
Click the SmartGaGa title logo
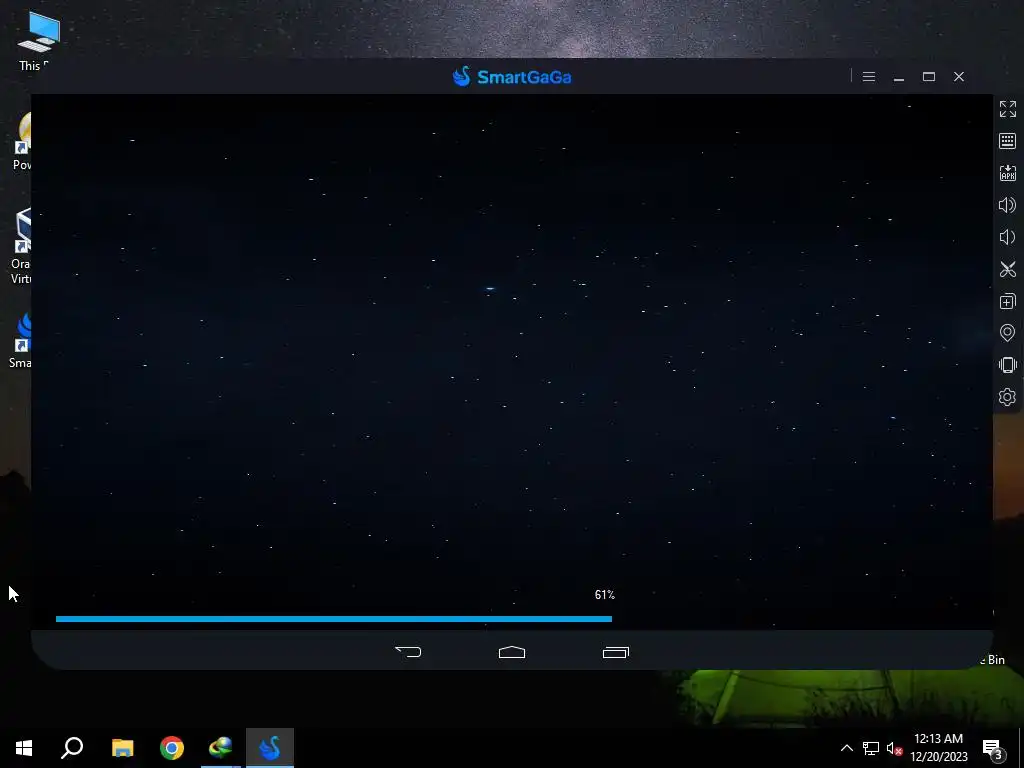[512, 77]
